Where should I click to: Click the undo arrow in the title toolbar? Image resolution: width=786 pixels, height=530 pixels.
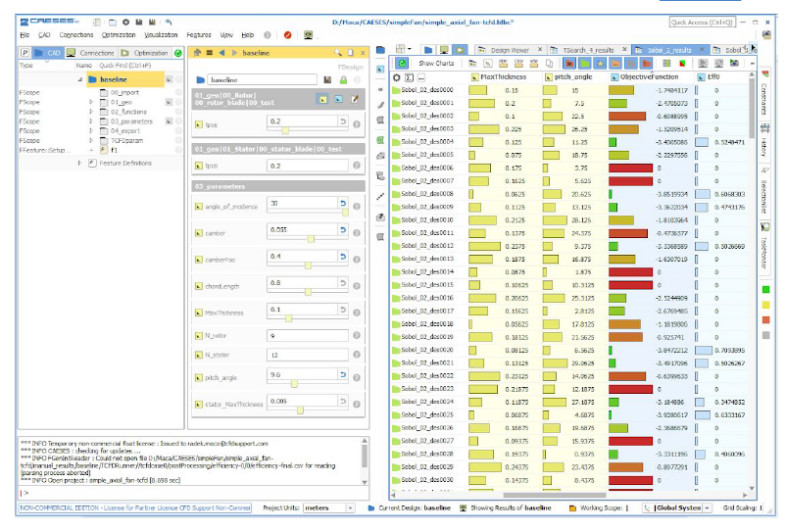click(169, 22)
